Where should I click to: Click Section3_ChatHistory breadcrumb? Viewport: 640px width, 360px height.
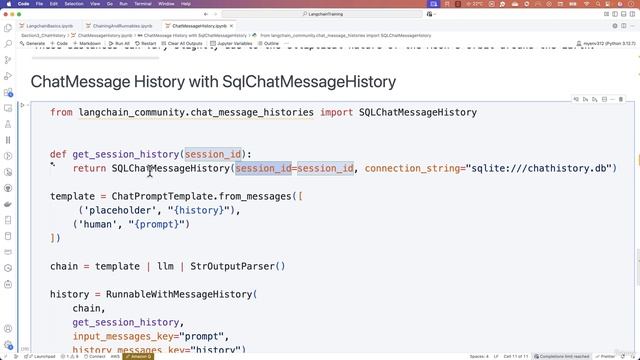tap(43, 36)
